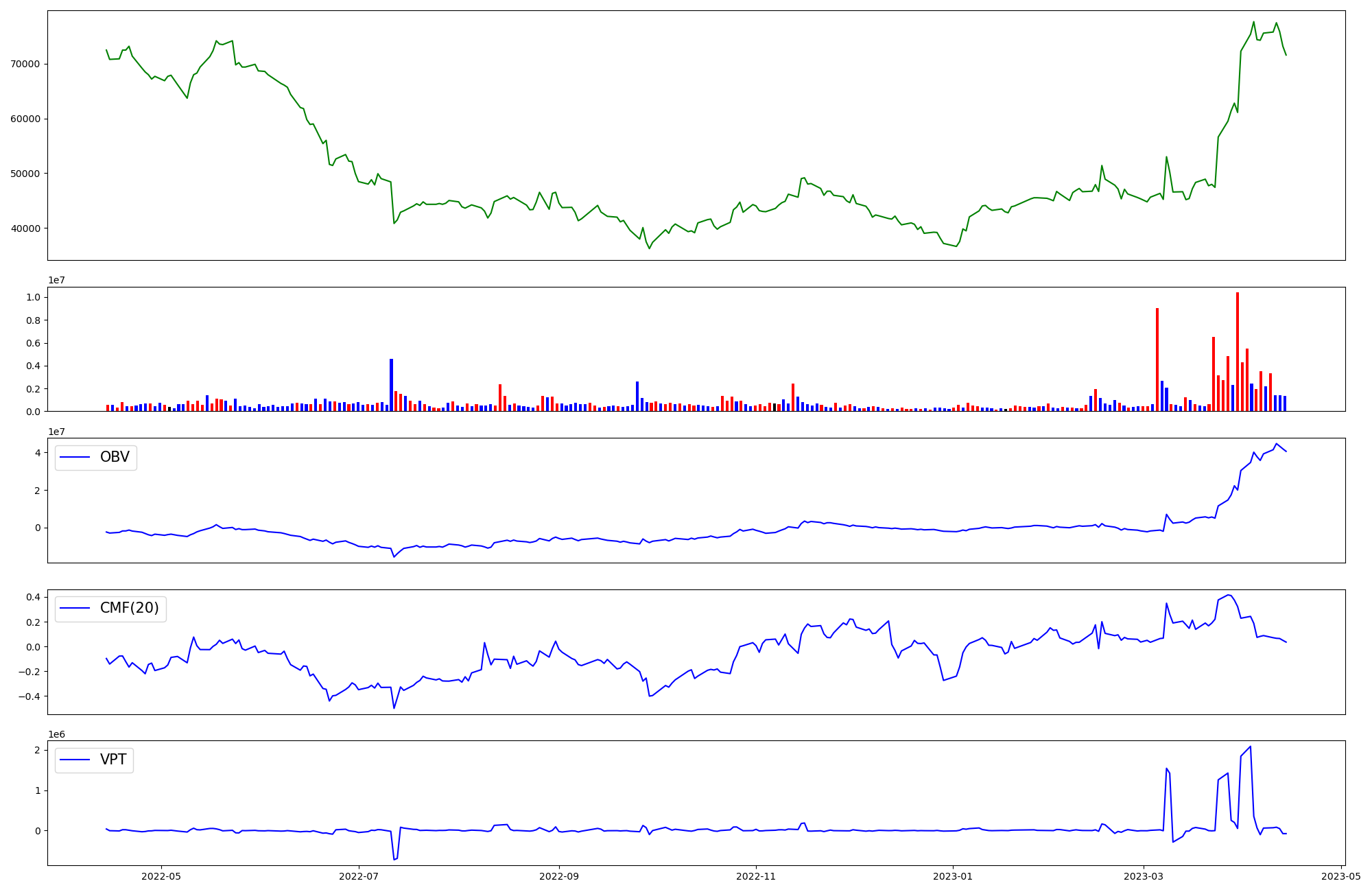
Task: Click the 40000 price axis tick label
Action: (26, 228)
